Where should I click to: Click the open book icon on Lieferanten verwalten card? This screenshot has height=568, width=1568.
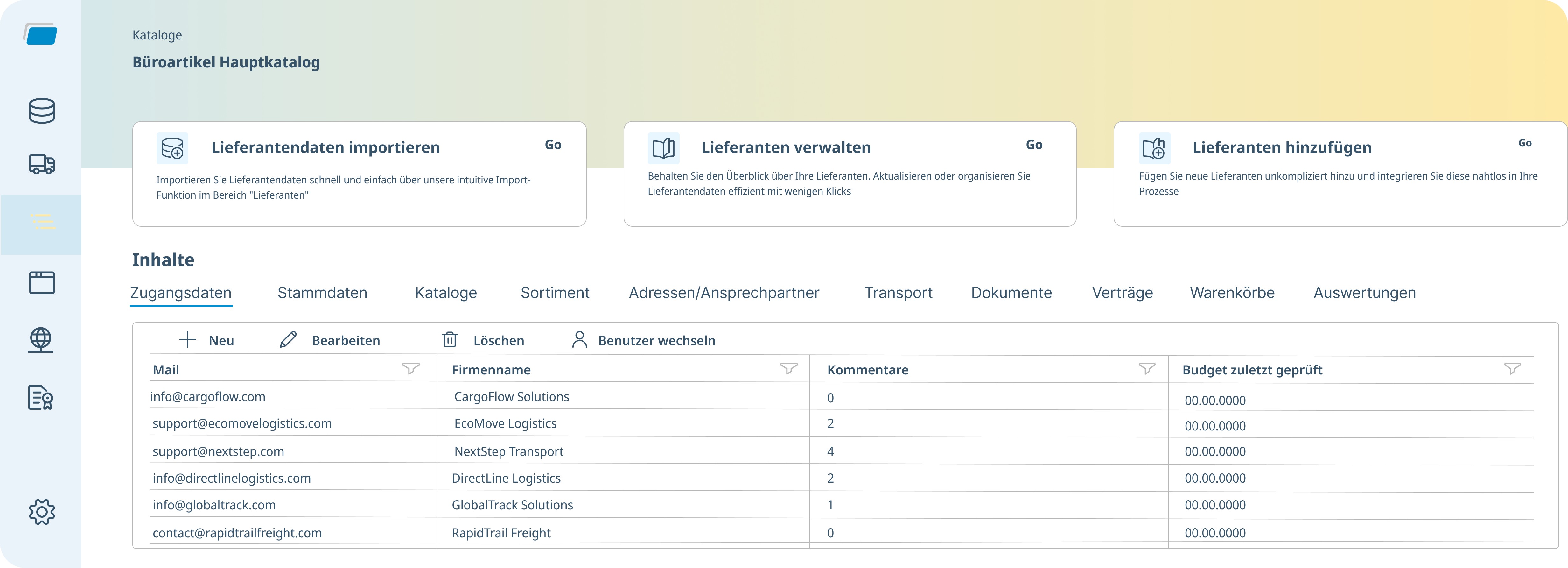[663, 148]
